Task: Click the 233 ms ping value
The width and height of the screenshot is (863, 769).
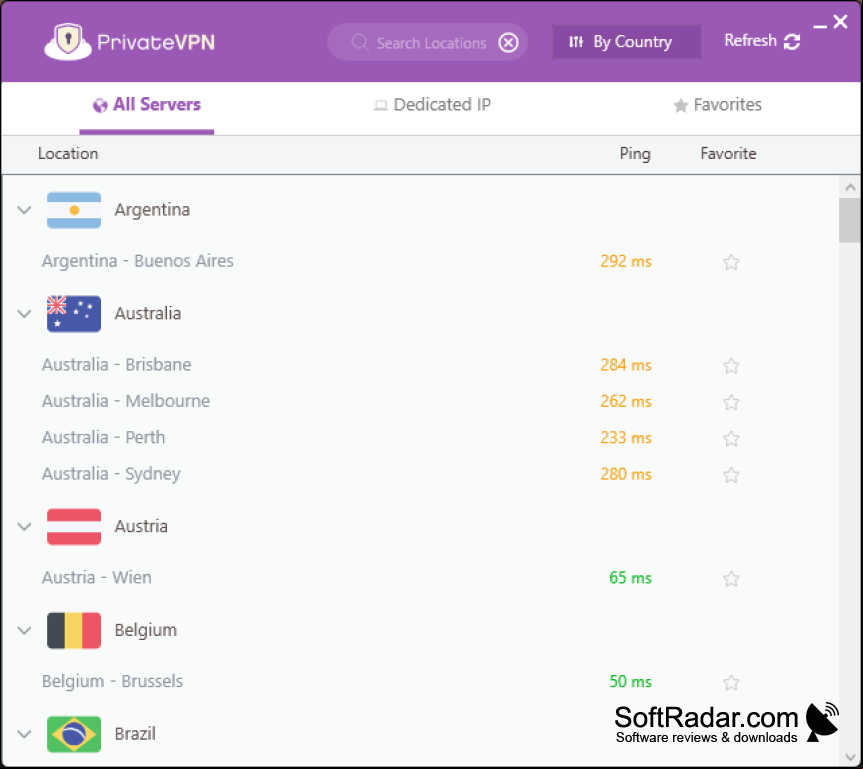Action: (x=626, y=437)
